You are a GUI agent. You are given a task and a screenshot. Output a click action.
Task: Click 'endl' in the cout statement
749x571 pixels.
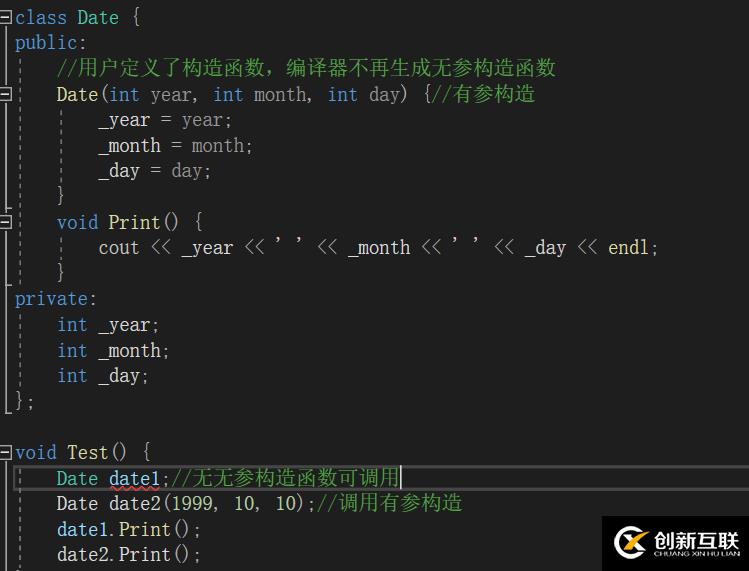point(628,248)
